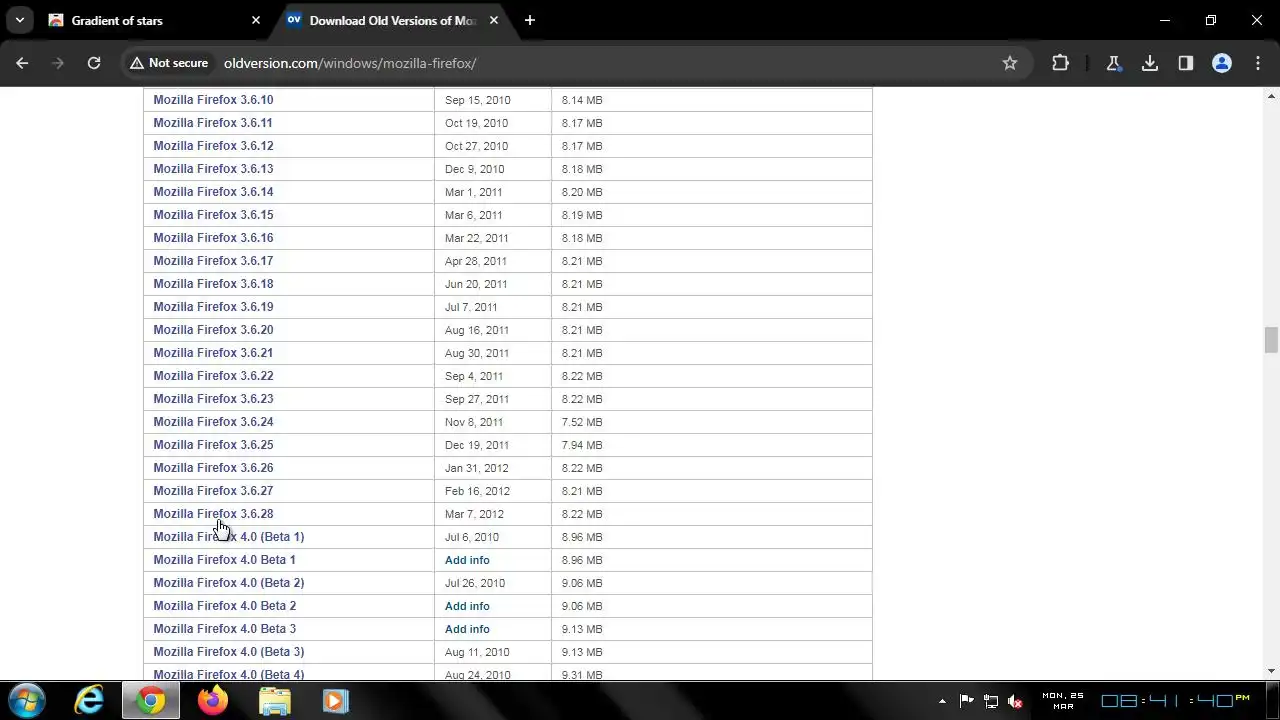Click muted volume tray icon
1280x720 pixels.
pyautogui.click(x=1015, y=701)
